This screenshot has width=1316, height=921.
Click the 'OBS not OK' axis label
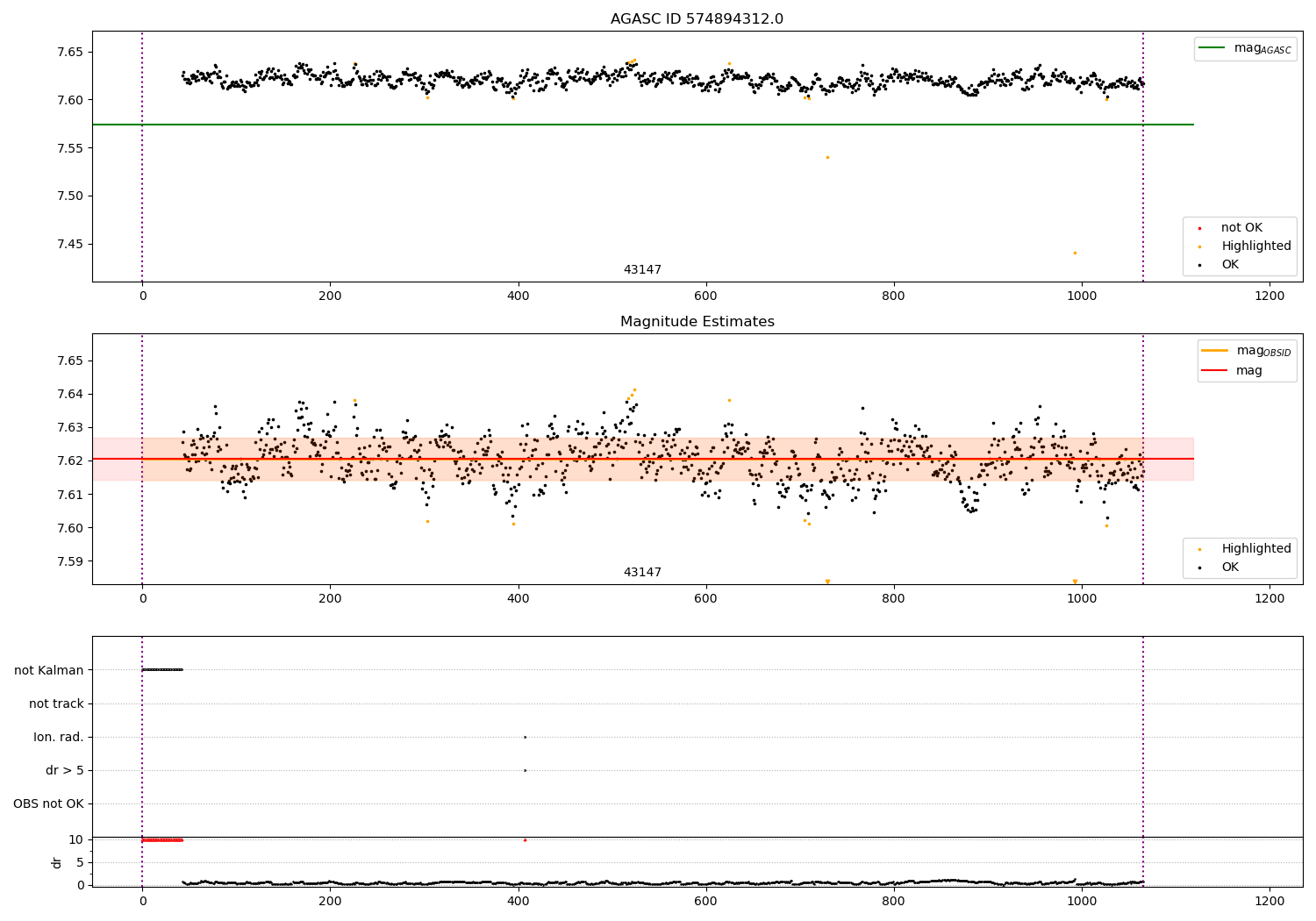[48, 804]
